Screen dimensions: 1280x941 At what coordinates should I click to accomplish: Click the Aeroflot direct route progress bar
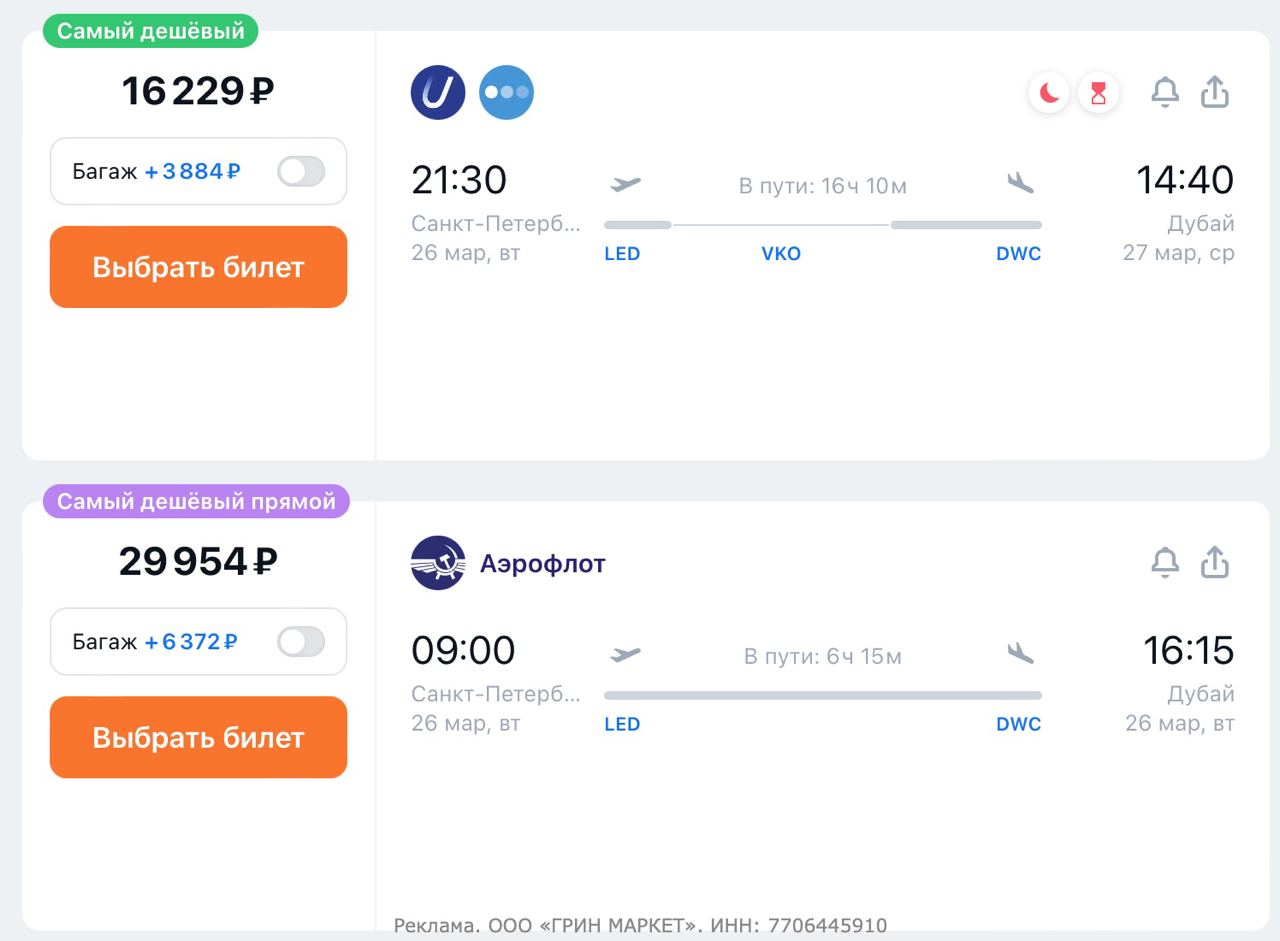point(822,695)
